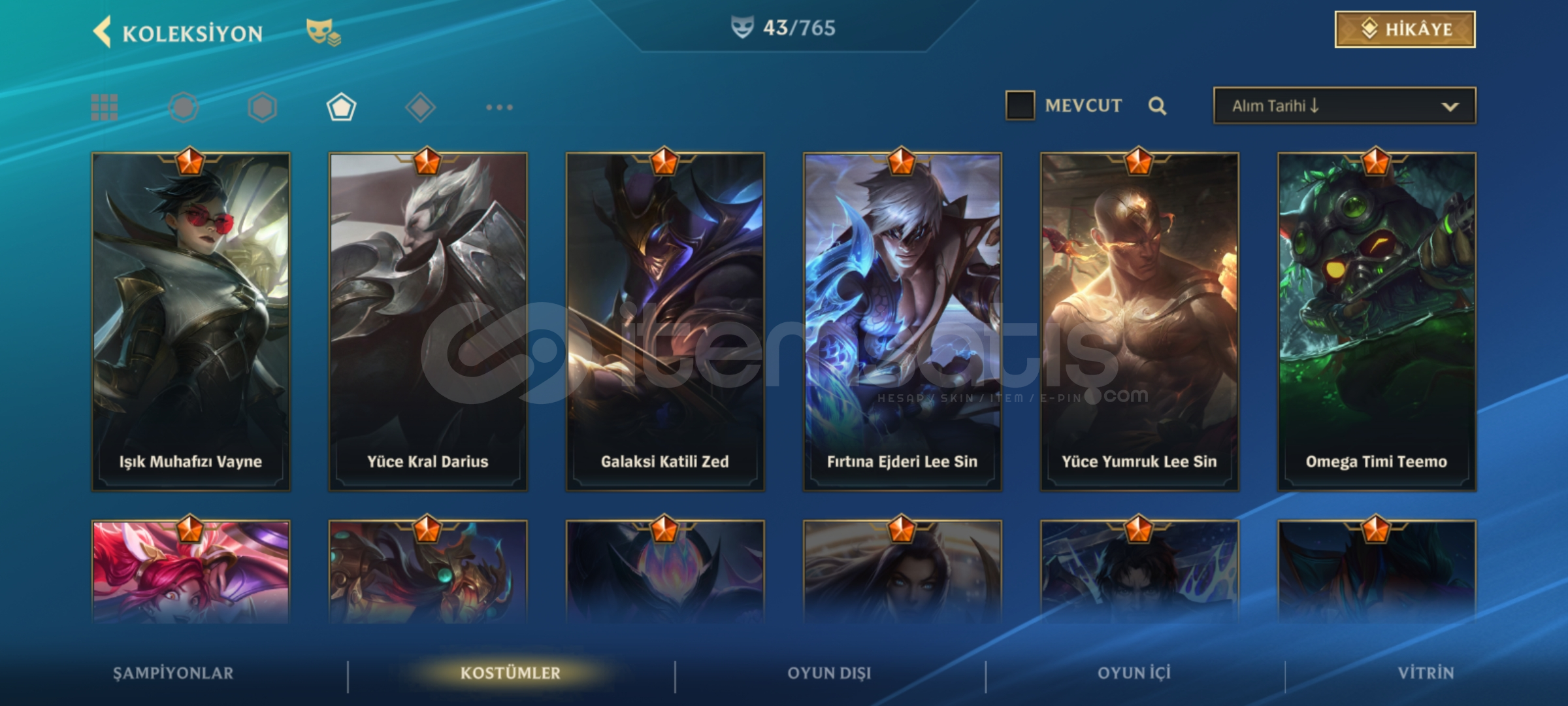Open the Oyun İçi tab
This screenshot has width=1568, height=706.
click(1134, 673)
